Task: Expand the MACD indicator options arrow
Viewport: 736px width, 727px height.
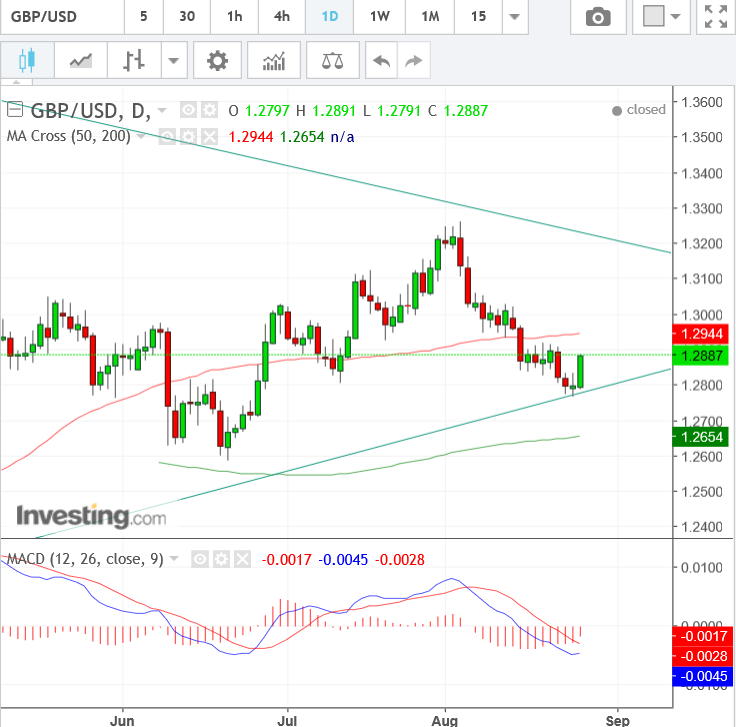Action: [x=175, y=558]
